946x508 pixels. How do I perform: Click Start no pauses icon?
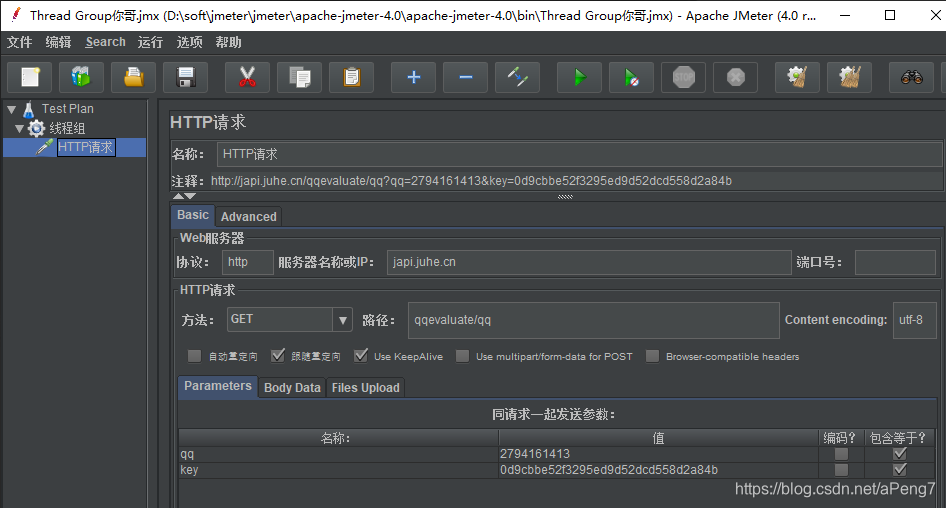tap(631, 77)
